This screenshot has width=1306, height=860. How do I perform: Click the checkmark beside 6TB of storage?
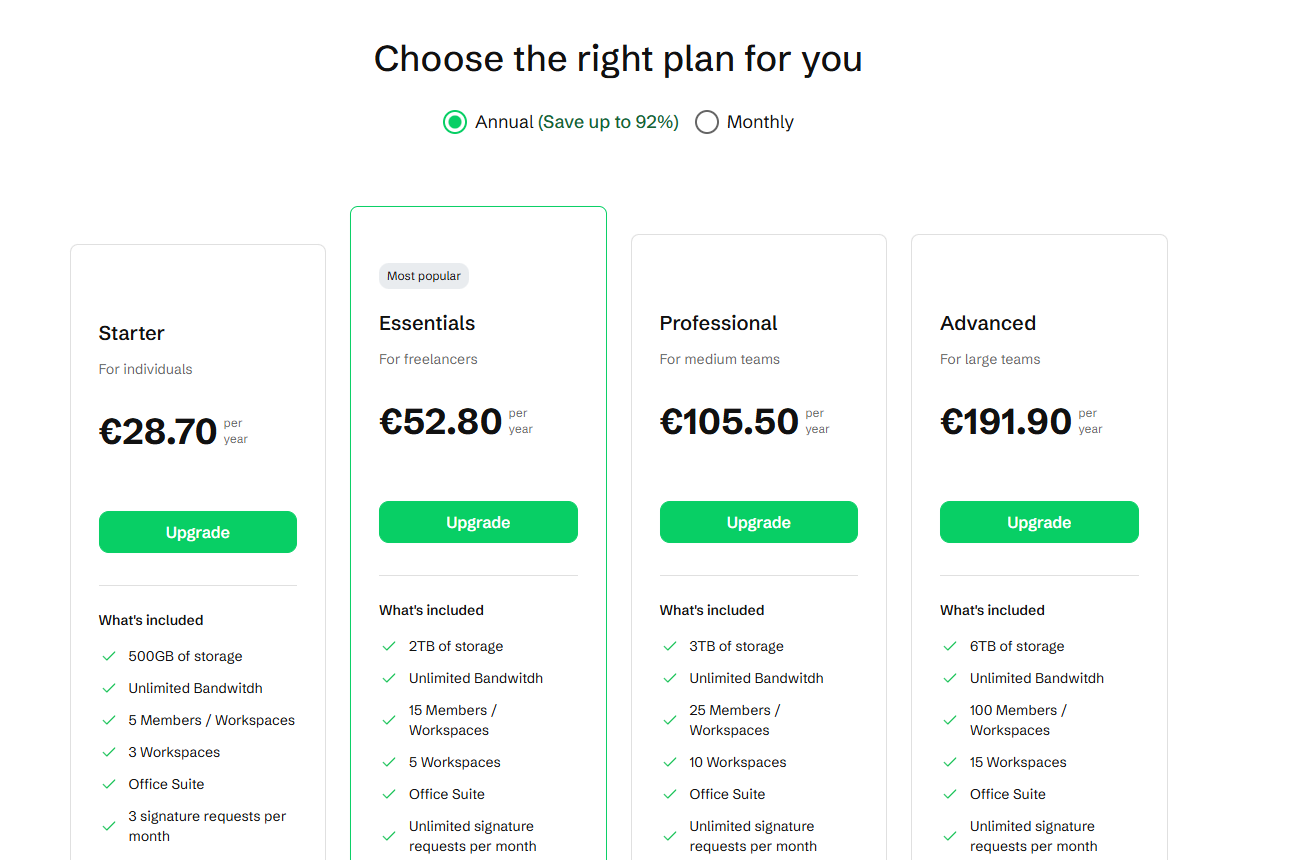pyautogui.click(x=950, y=647)
